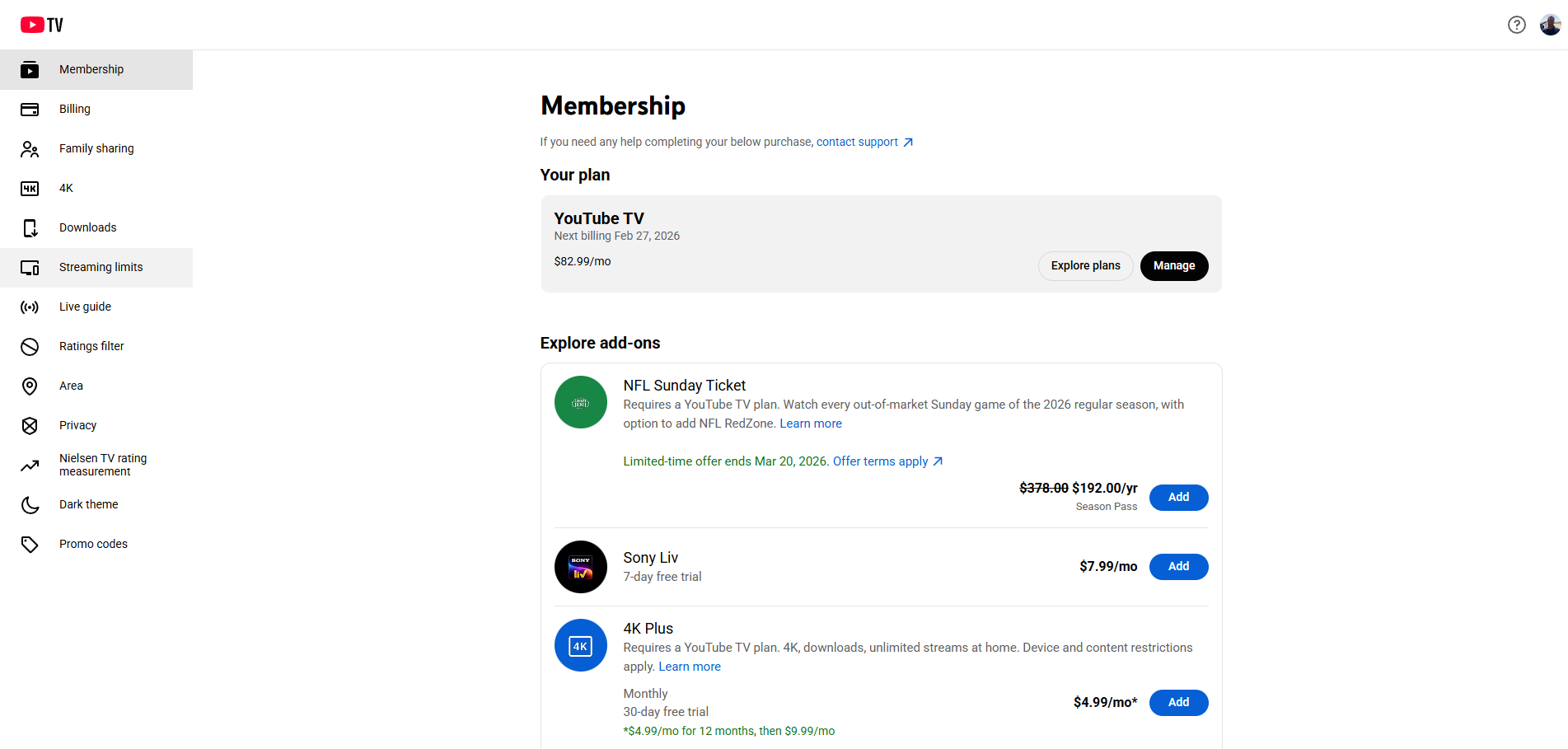Select the 4K sidebar icon
1568x749 pixels.
click(30, 188)
